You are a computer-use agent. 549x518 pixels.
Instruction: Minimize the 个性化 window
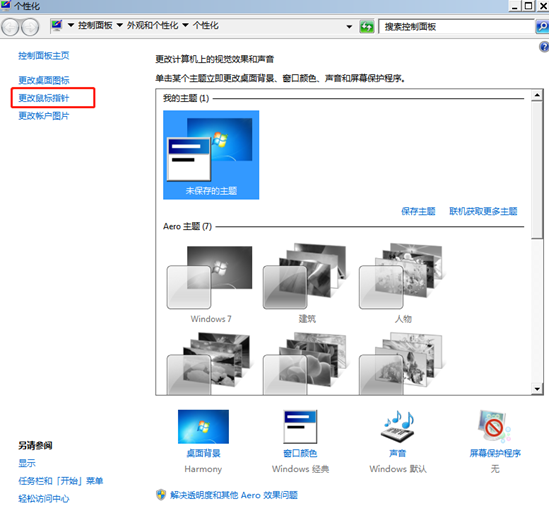tap(515, 6)
